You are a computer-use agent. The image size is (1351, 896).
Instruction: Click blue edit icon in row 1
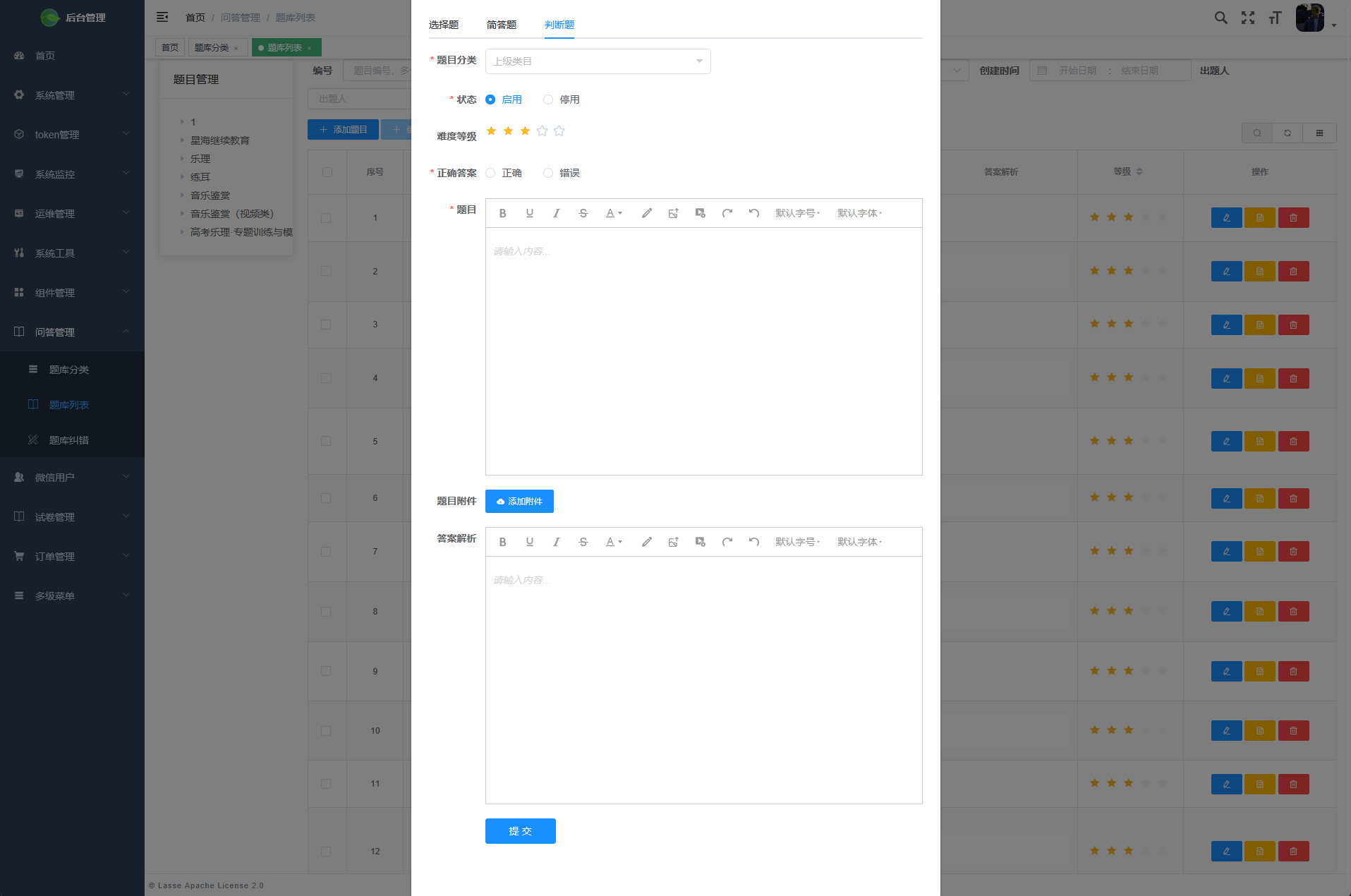point(1226,218)
